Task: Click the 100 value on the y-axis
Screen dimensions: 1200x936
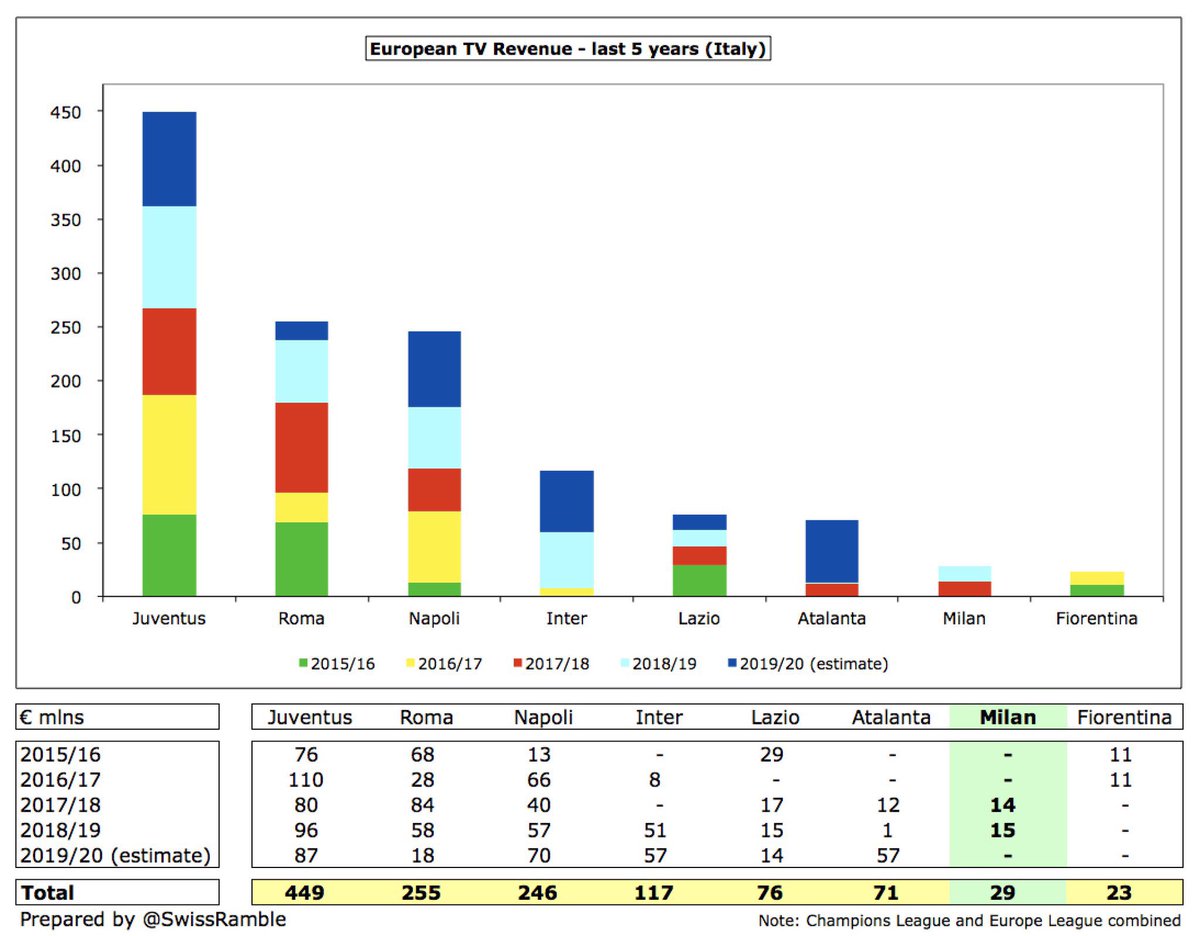Action: click(65, 489)
